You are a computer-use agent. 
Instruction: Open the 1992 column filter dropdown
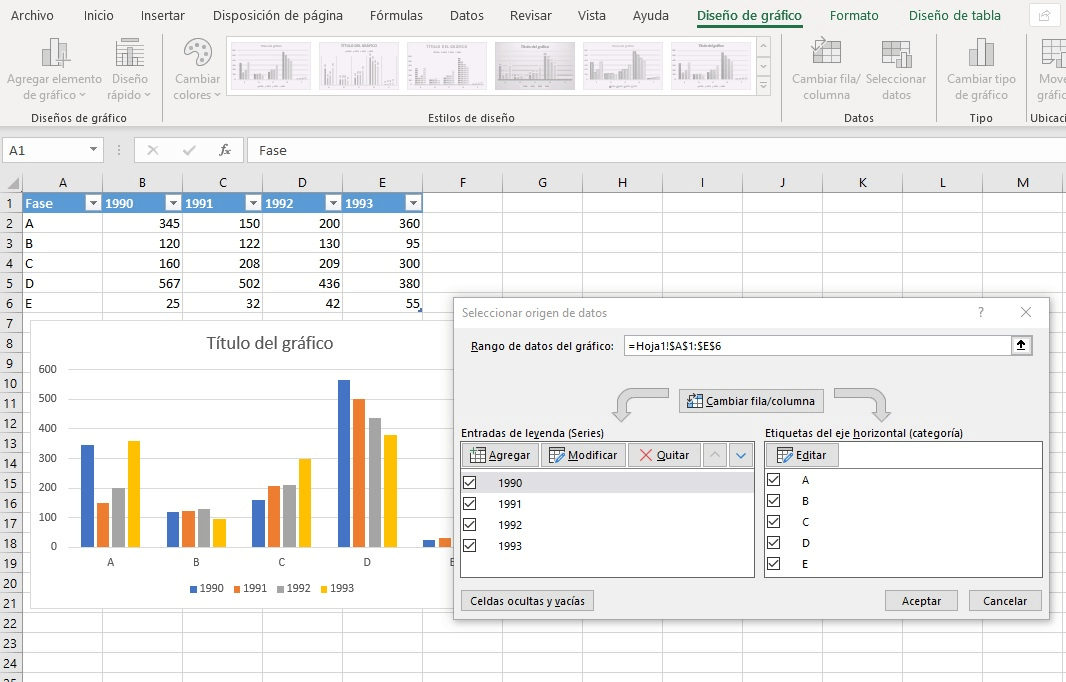point(333,203)
